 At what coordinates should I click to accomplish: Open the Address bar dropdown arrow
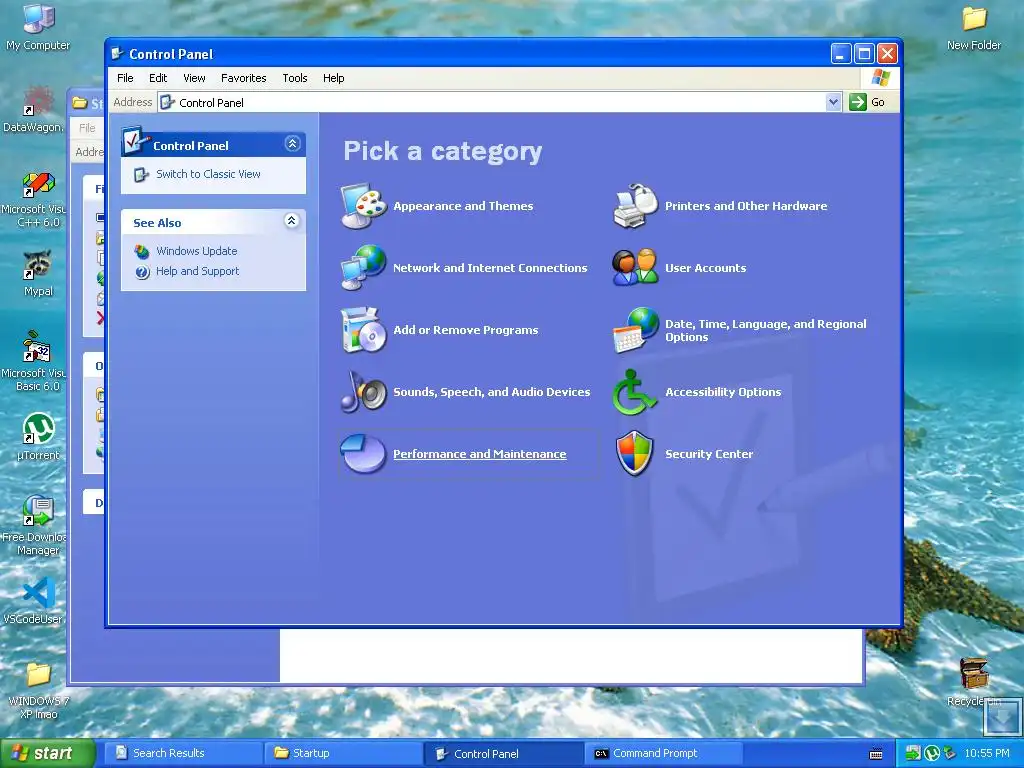[x=833, y=102]
